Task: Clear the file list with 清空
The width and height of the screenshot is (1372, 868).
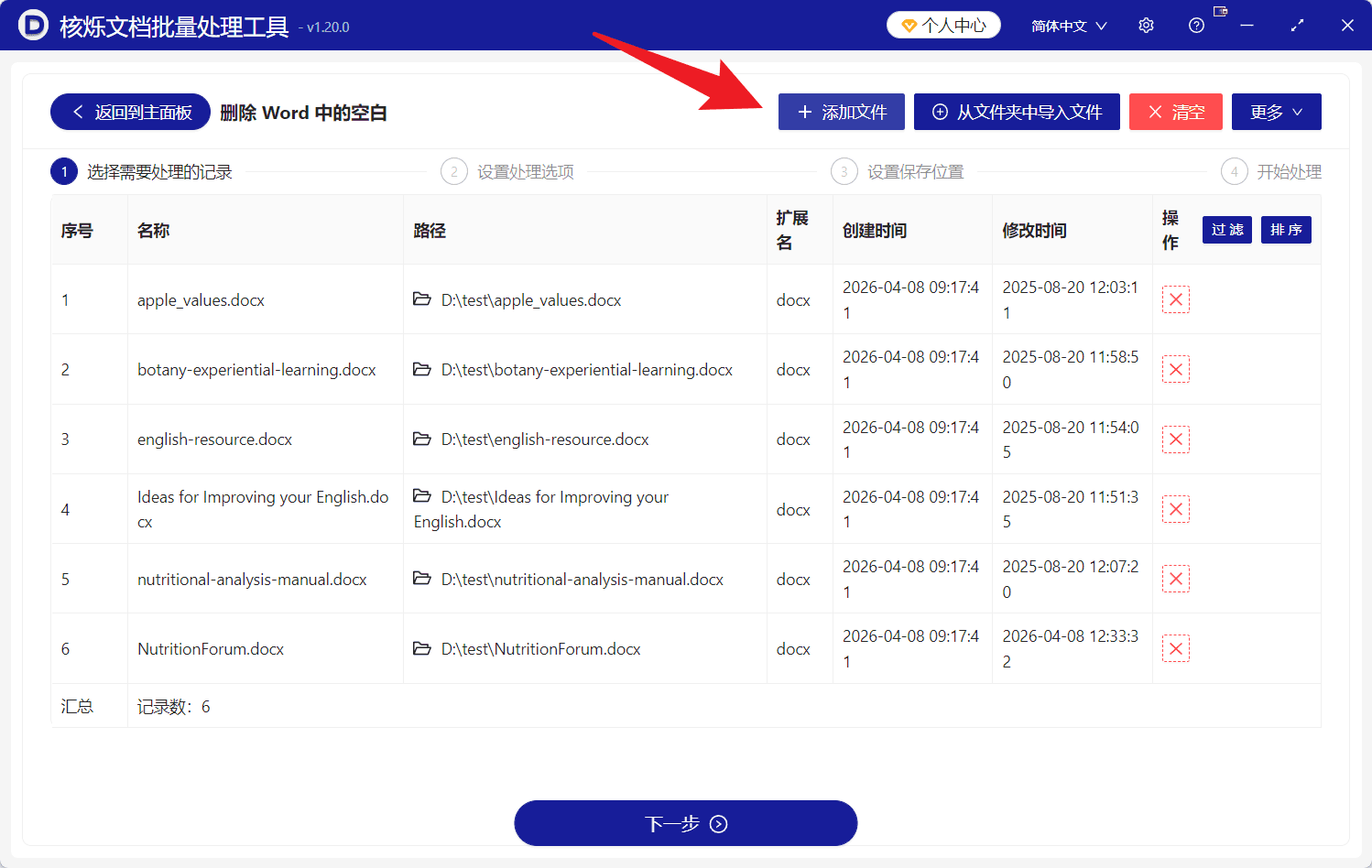Action: click(x=1176, y=112)
